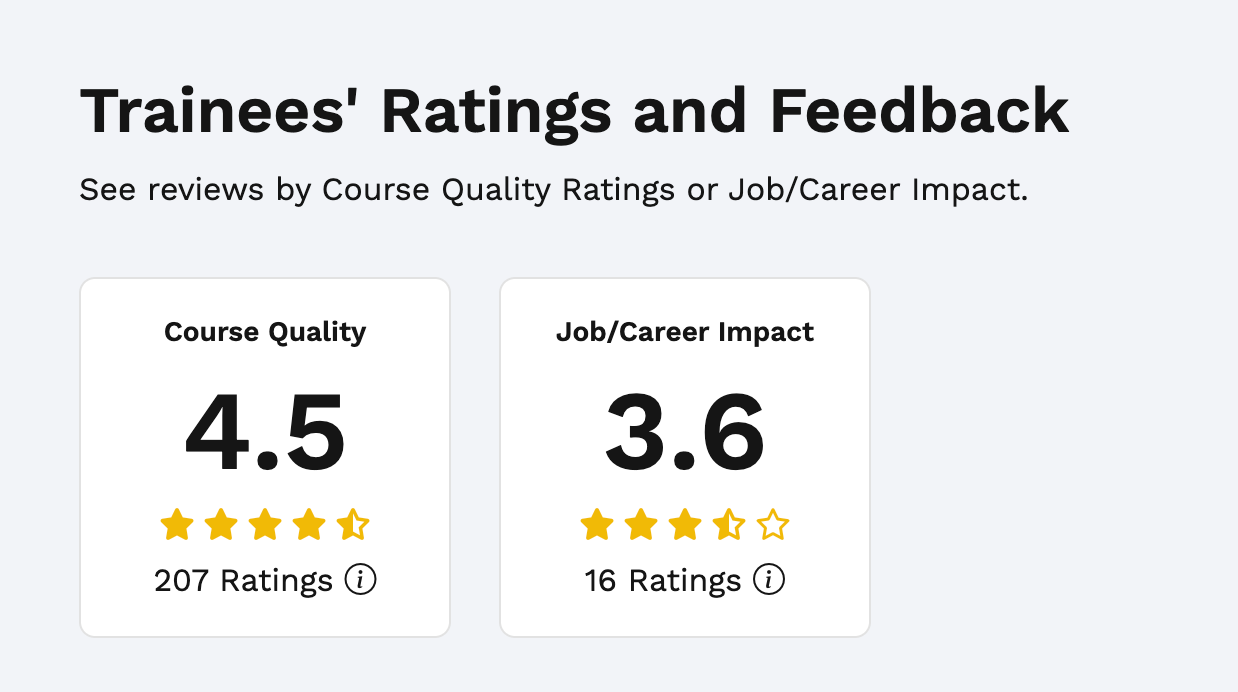Click the third Course Quality star
Screen dimensions: 1238x692
click(x=265, y=525)
